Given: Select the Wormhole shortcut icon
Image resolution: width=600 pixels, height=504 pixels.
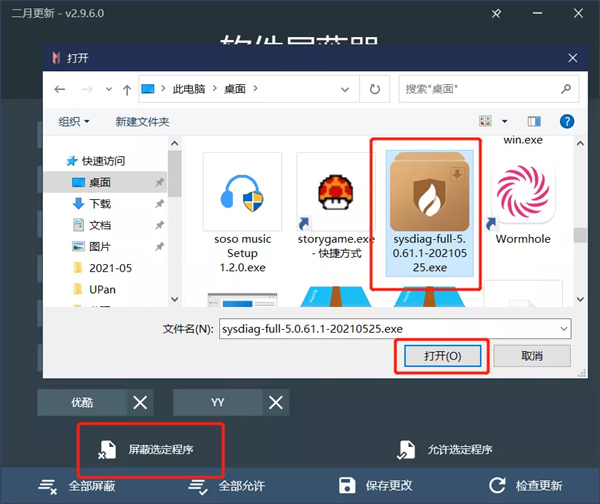Looking at the screenshot, I should [x=523, y=195].
